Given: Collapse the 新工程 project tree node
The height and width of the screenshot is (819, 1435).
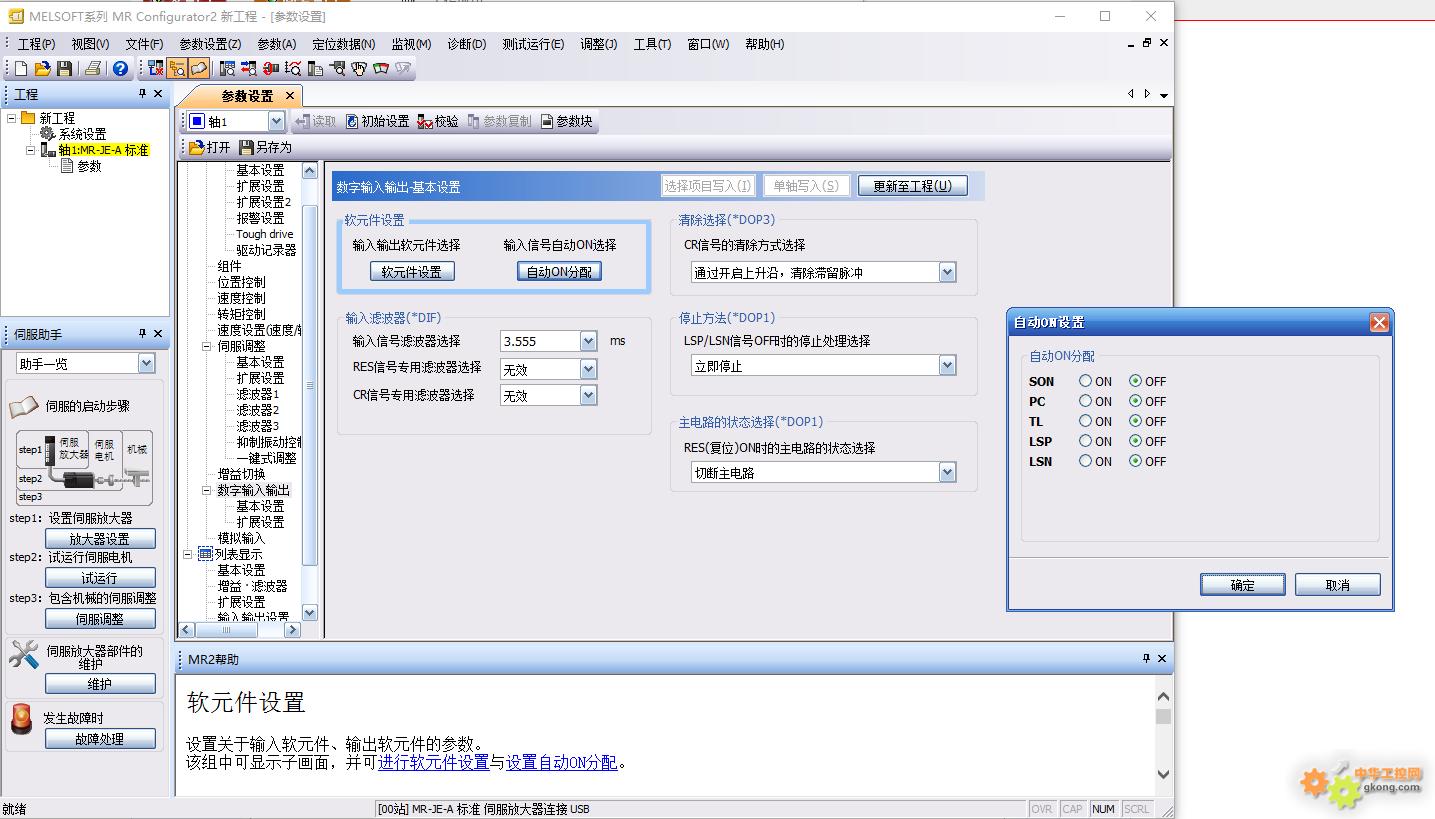Looking at the screenshot, I should pos(12,117).
